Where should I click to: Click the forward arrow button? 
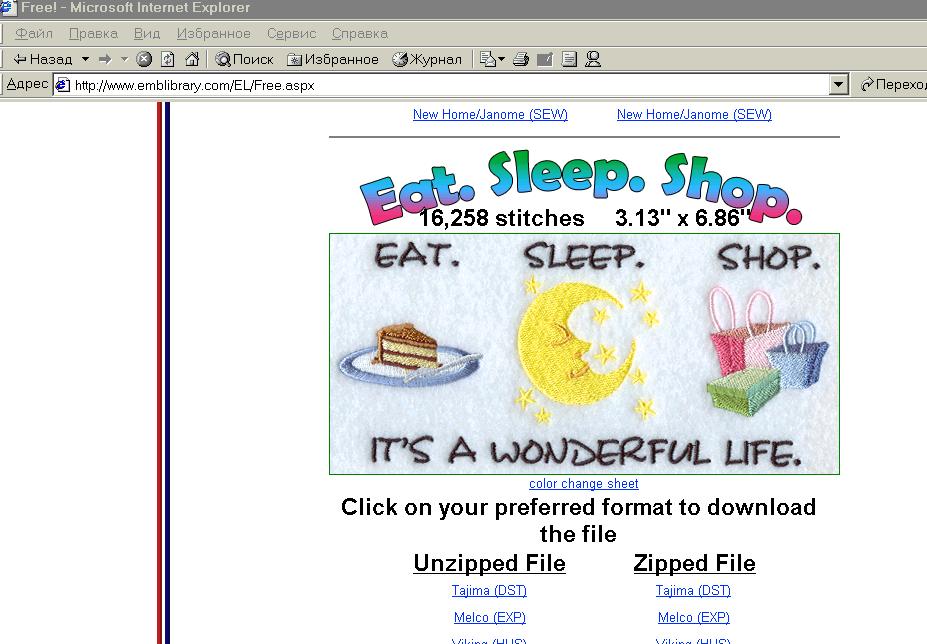(105, 59)
